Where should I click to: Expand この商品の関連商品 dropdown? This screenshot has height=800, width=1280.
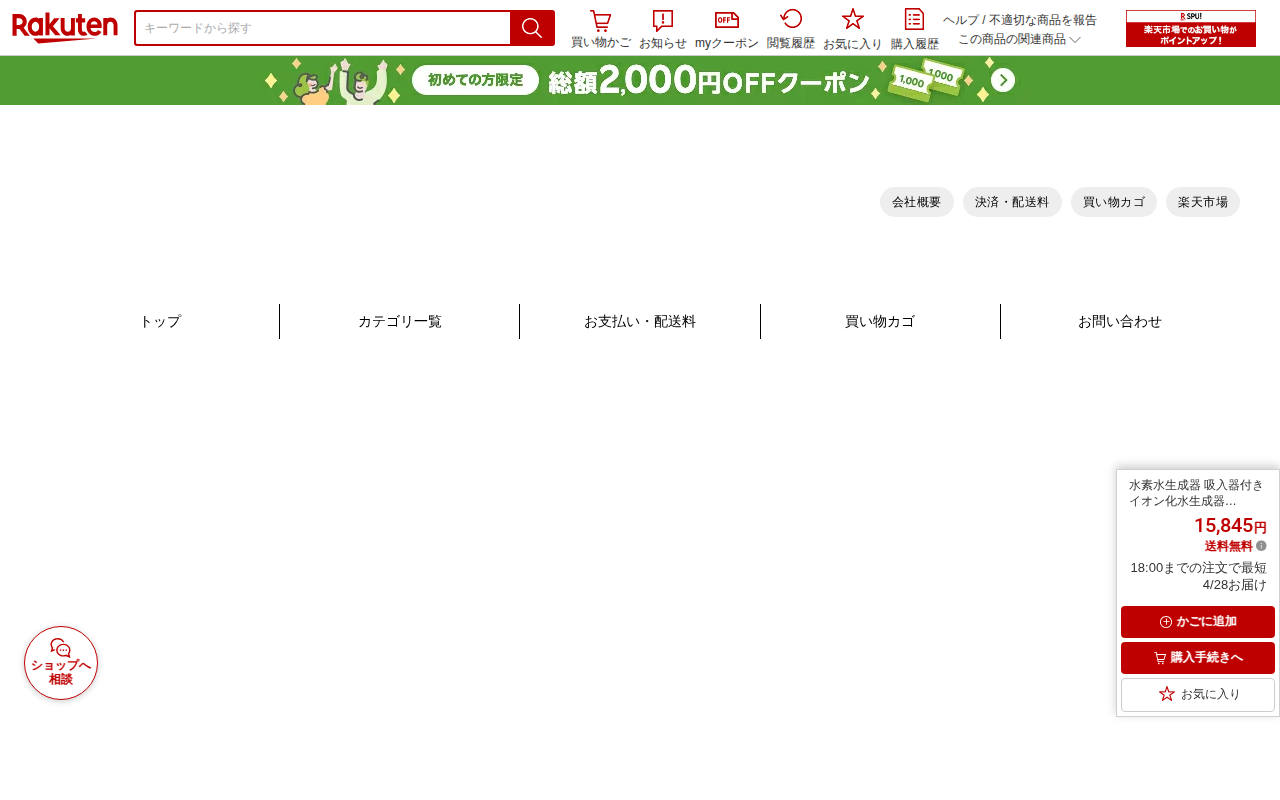(x=1019, y=39)
